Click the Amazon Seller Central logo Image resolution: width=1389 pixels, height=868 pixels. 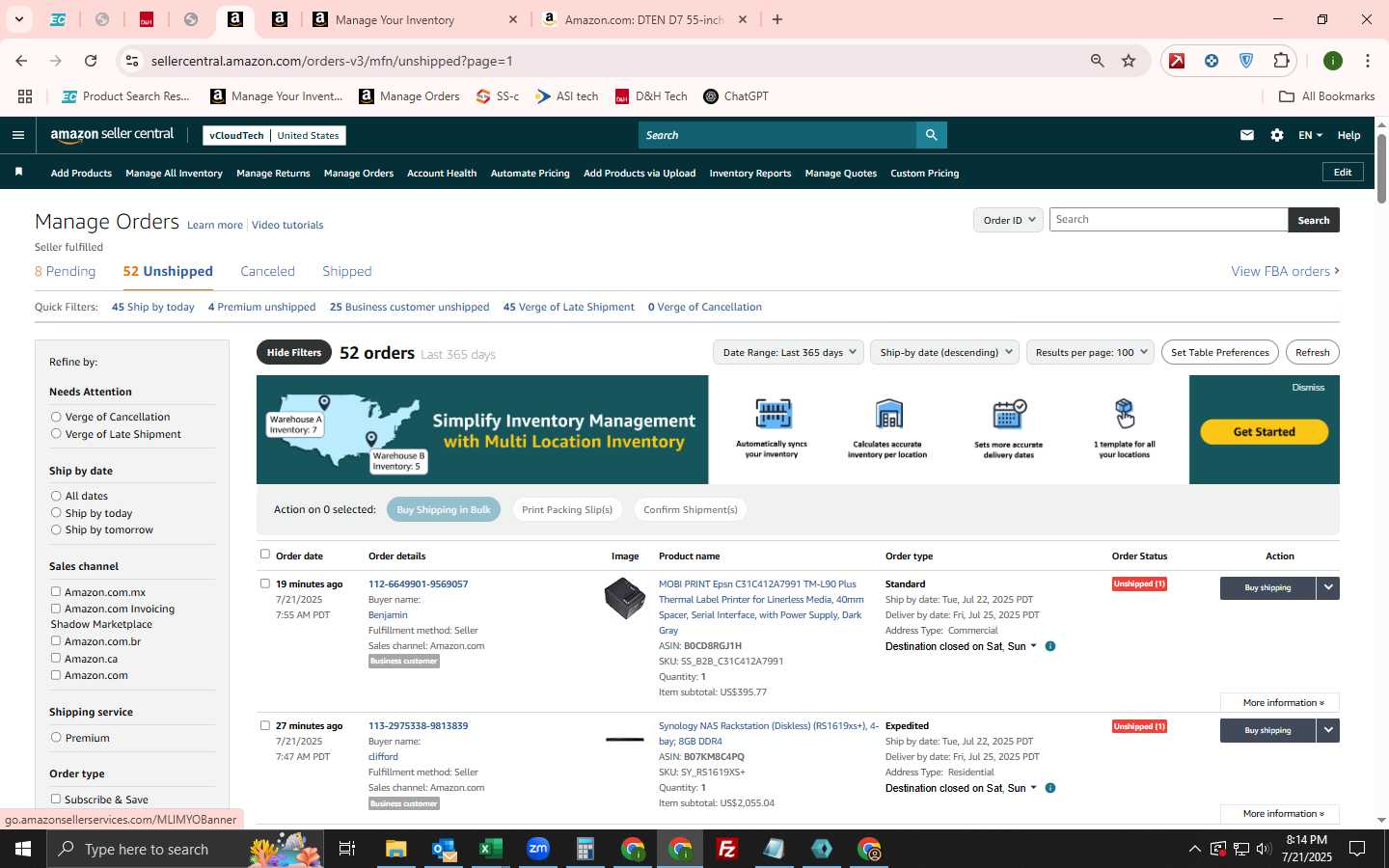[x=112, y=135]
